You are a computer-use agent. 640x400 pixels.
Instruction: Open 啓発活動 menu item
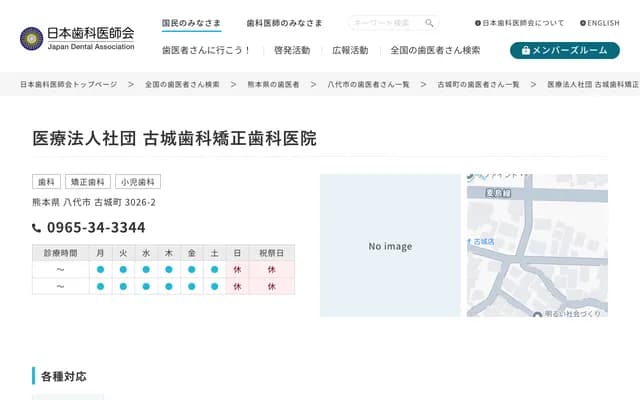[x=291, y=50]
